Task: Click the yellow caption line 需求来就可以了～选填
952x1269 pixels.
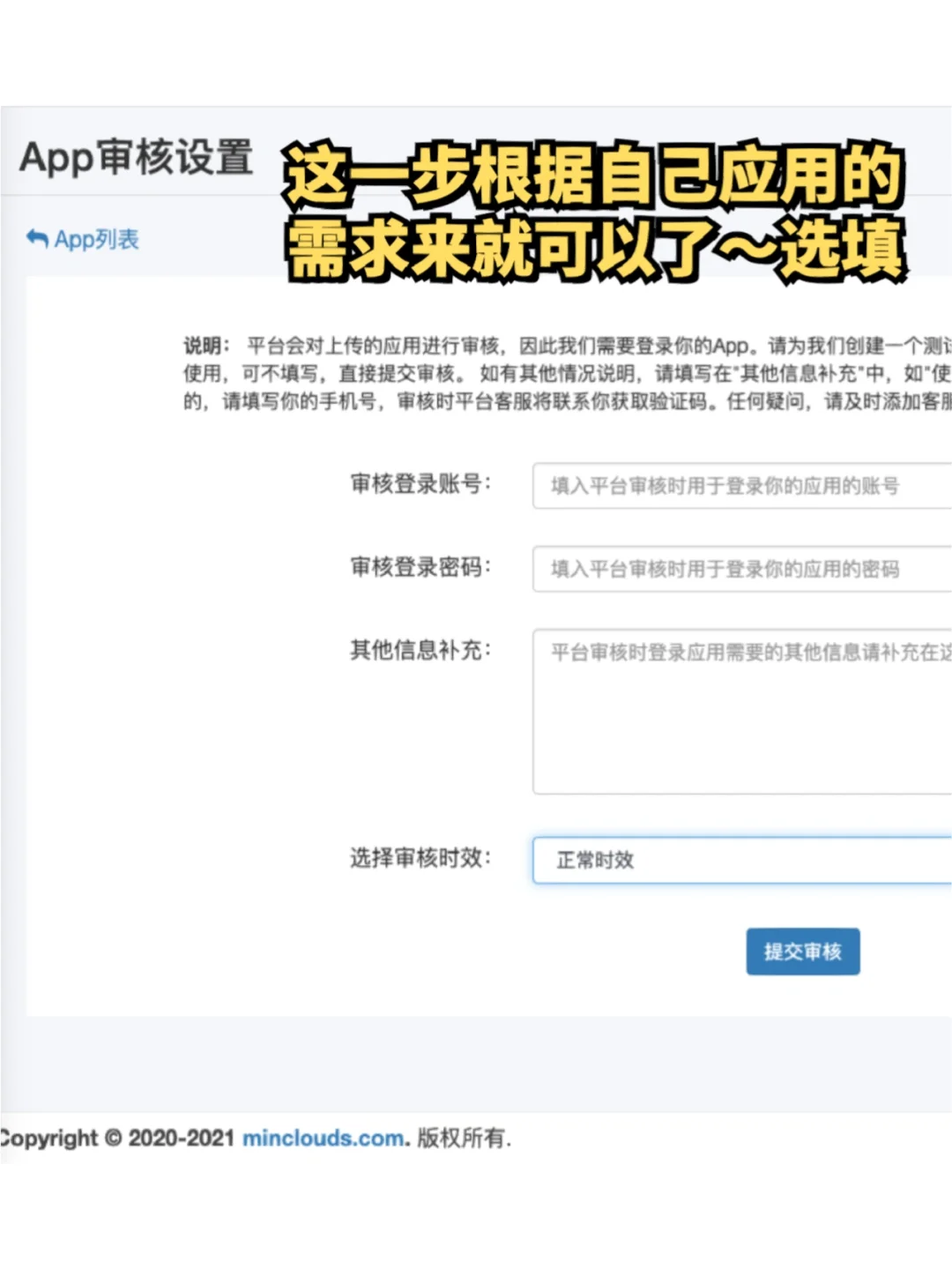Action: pyautogui.click(x=596, y=249)
